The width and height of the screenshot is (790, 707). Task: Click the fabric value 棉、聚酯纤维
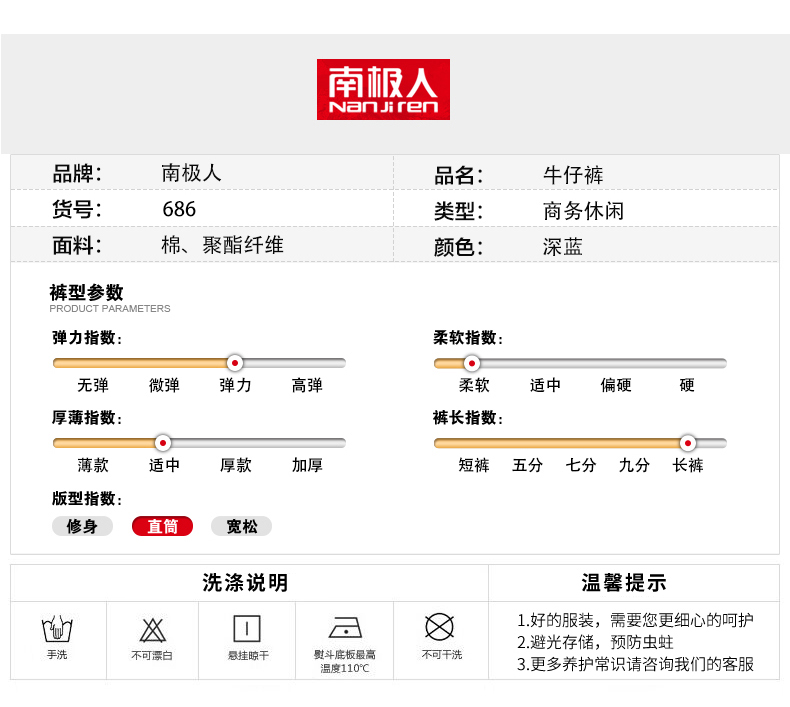click(222, 245)
